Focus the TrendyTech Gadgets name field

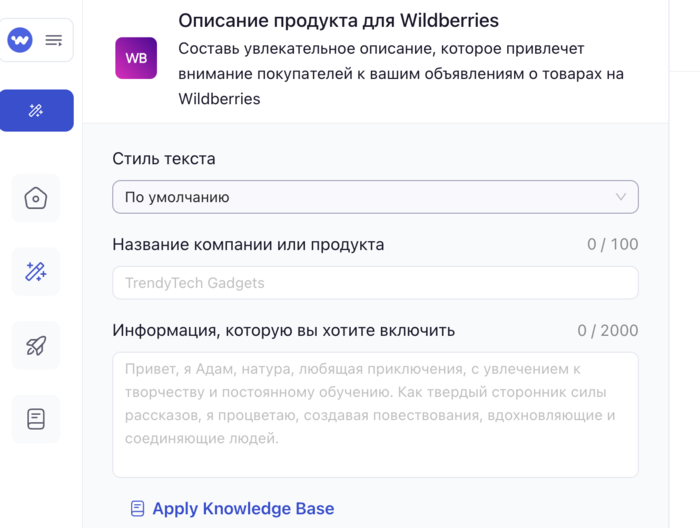375,283
